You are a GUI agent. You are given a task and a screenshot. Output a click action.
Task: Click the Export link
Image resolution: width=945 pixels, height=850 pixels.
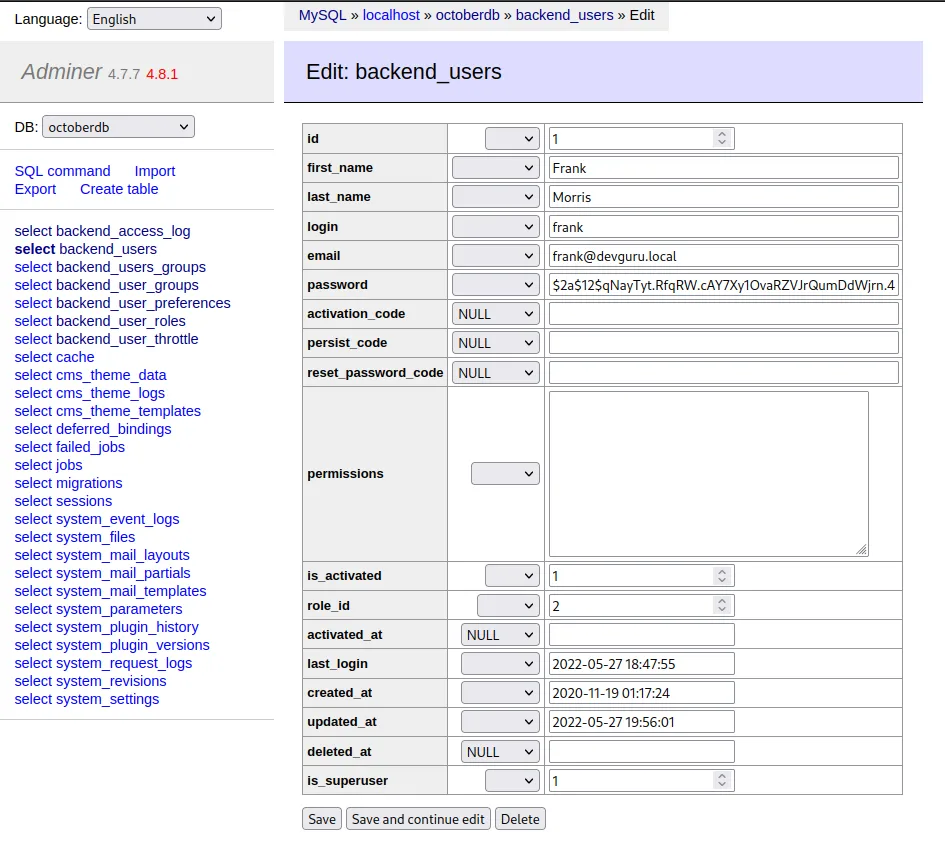[35, 189]
